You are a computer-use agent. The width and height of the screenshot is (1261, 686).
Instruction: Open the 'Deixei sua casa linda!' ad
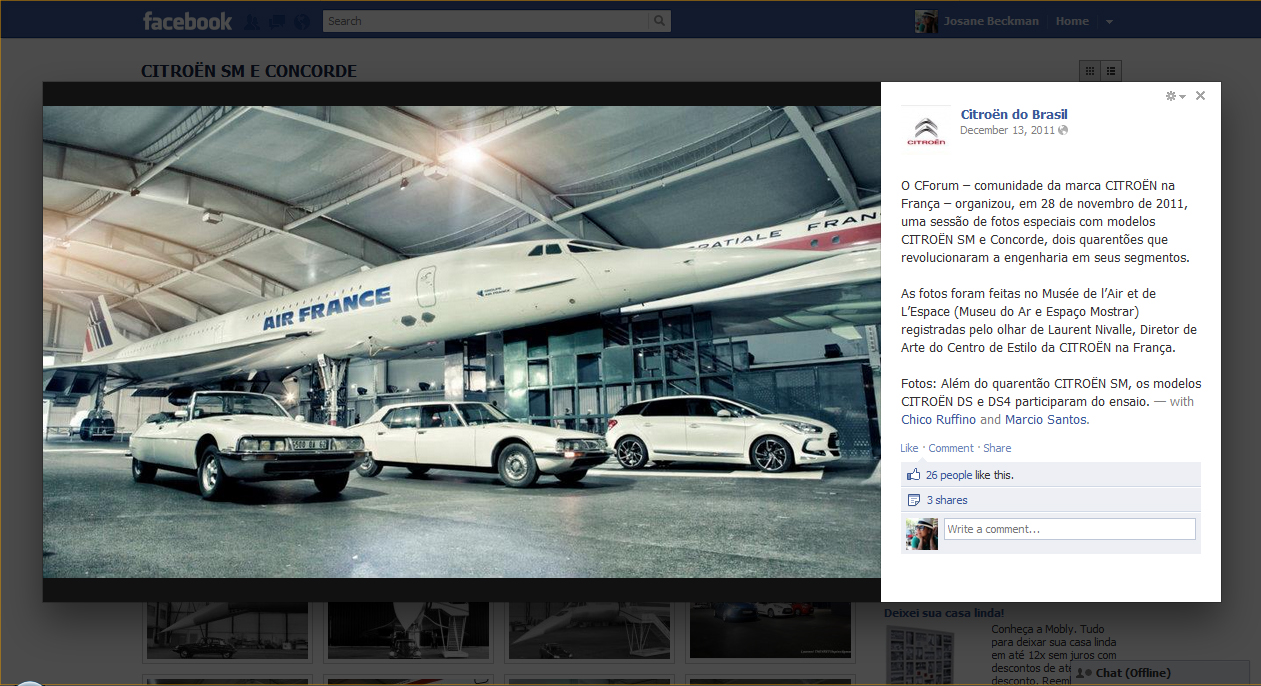(944, 613)
